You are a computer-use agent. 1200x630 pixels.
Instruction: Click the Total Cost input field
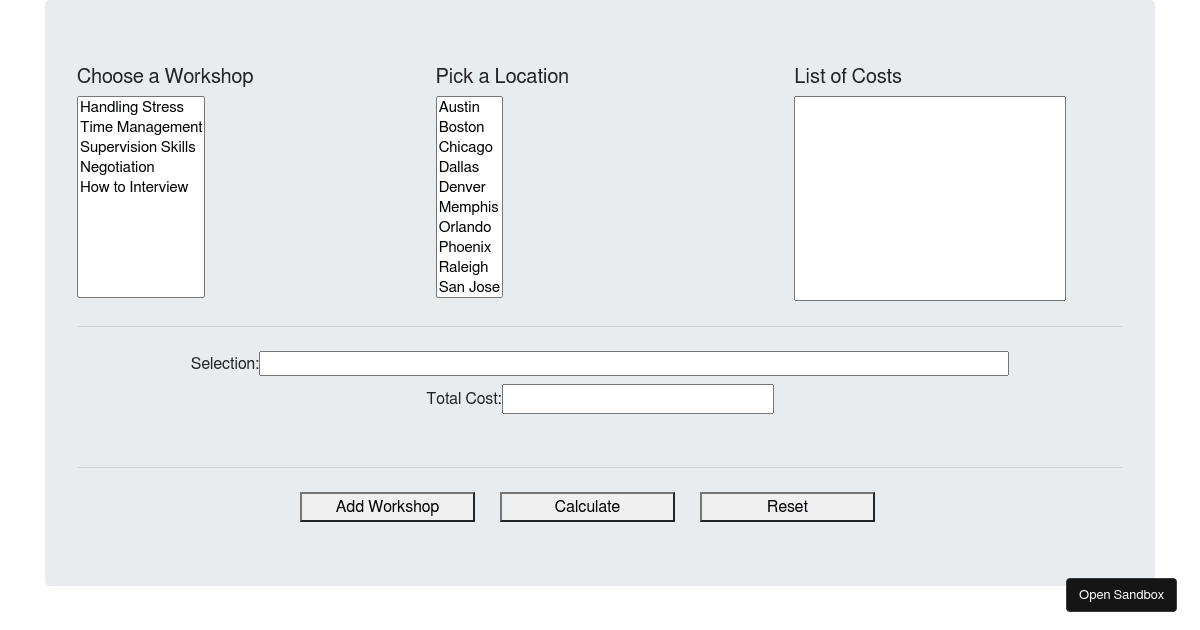pyautogui.click(x=637, y=399)
